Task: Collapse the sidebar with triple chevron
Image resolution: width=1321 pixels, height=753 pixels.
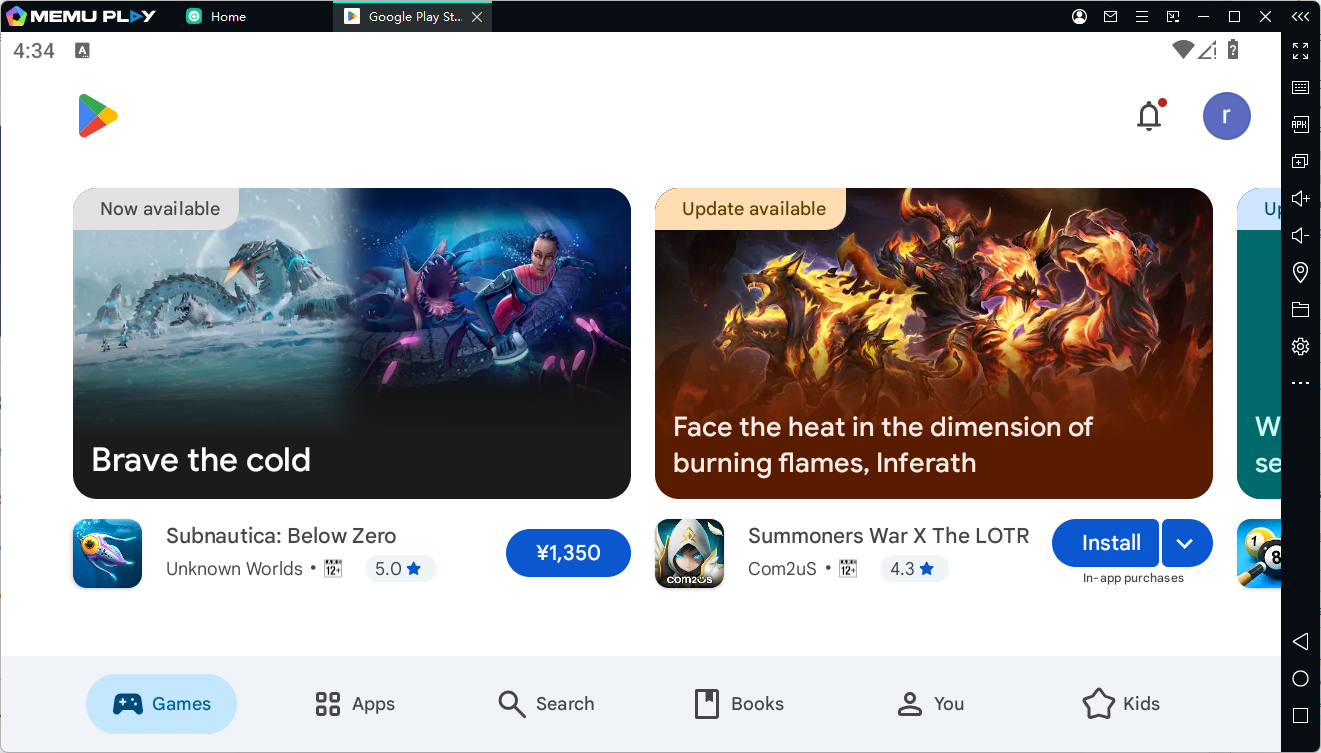Action: coord(1300,17)
